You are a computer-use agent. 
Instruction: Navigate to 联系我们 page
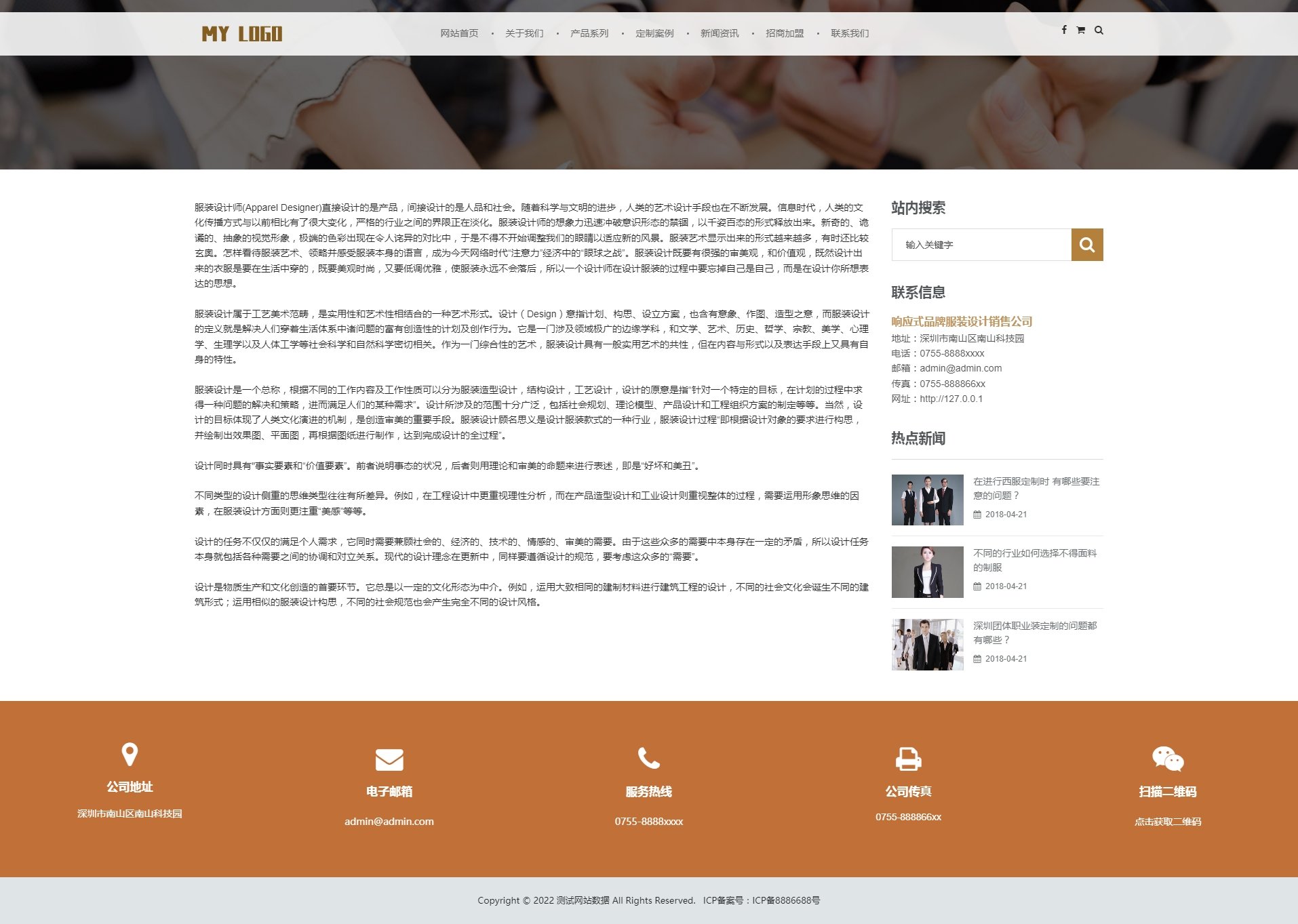(x=848, y=33)
